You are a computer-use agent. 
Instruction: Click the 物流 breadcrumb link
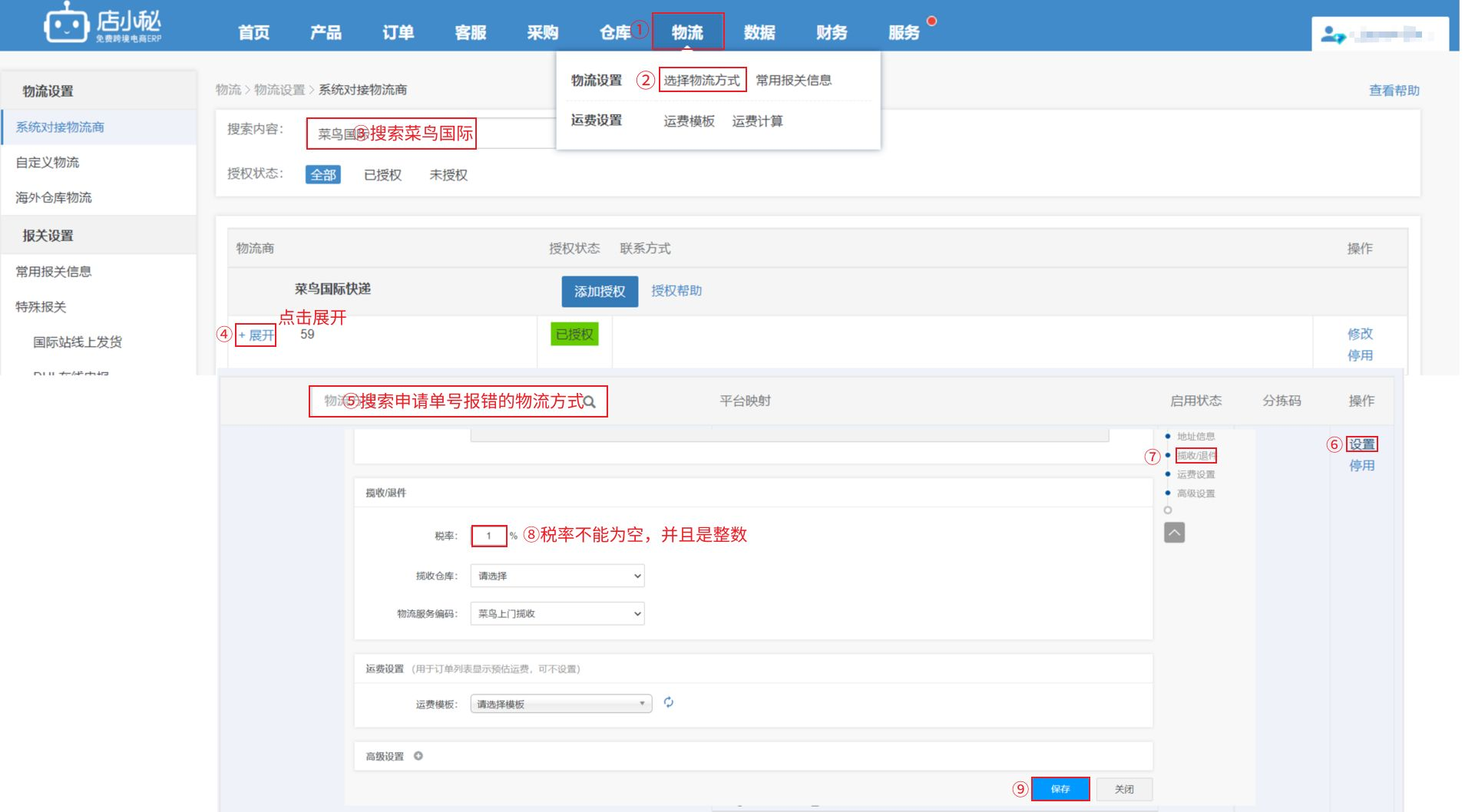coord(228,90)
